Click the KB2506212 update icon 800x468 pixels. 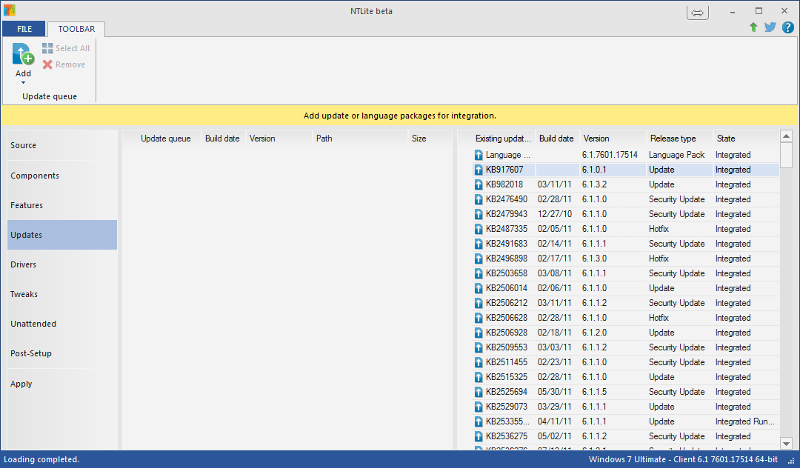click(479, 303)
